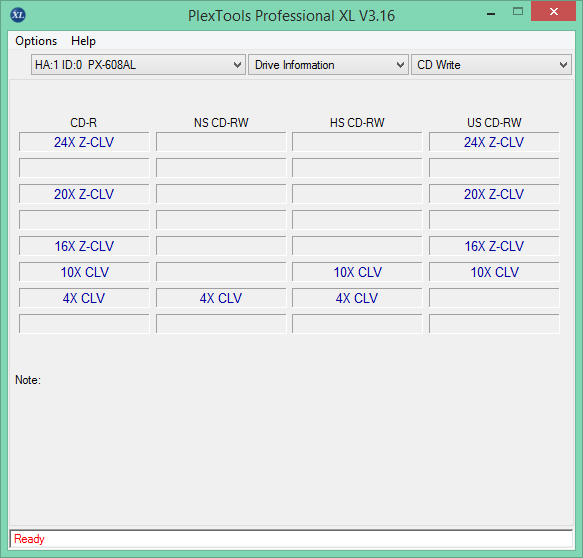Image resolution: width=583 pixels, height=558 pixels.
Task: Click the CD-R 4X CLV cell
Action: pos(84,298)
